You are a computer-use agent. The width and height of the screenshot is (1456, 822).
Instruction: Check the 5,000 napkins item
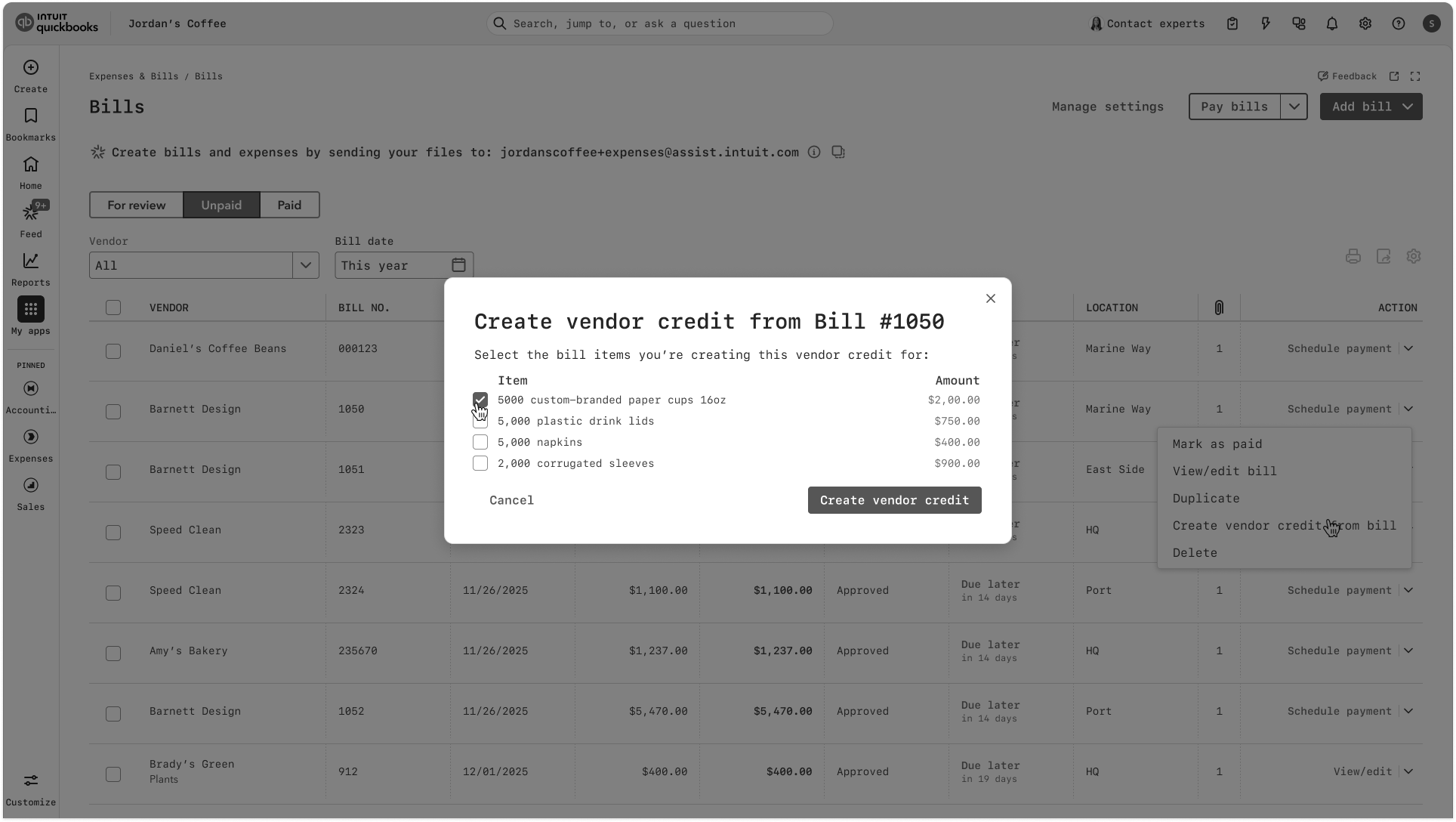tap(480, 442)
